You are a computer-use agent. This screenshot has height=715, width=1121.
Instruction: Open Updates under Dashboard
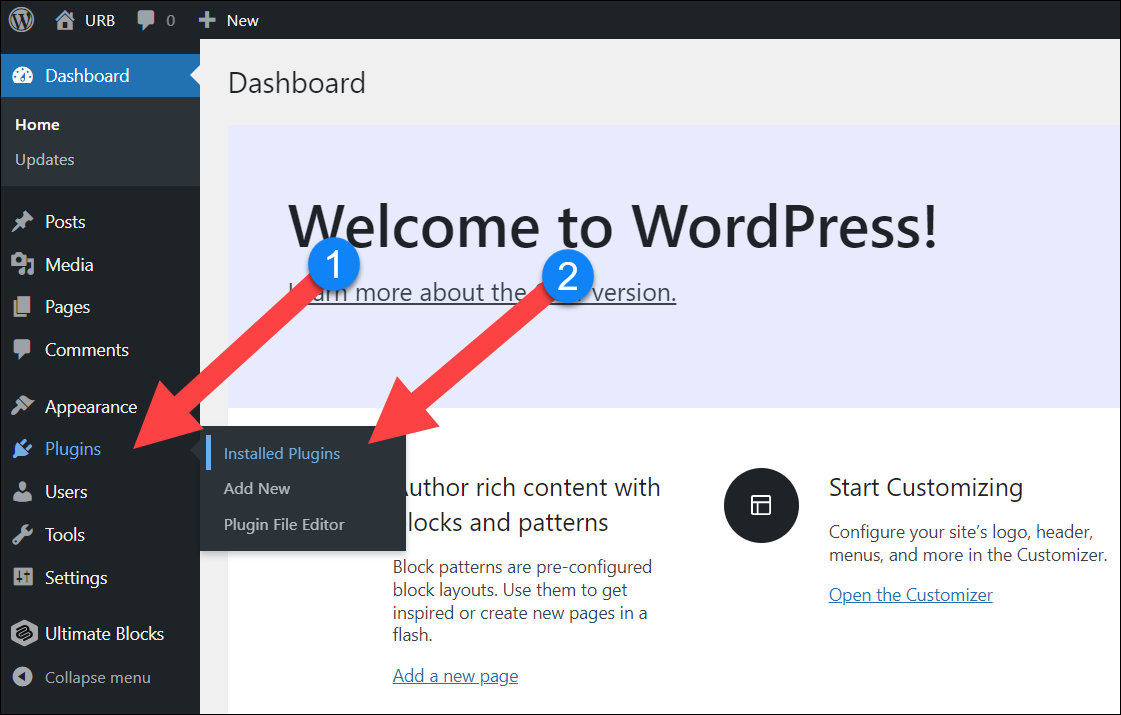pyautogui.click(x=44, y=159)
